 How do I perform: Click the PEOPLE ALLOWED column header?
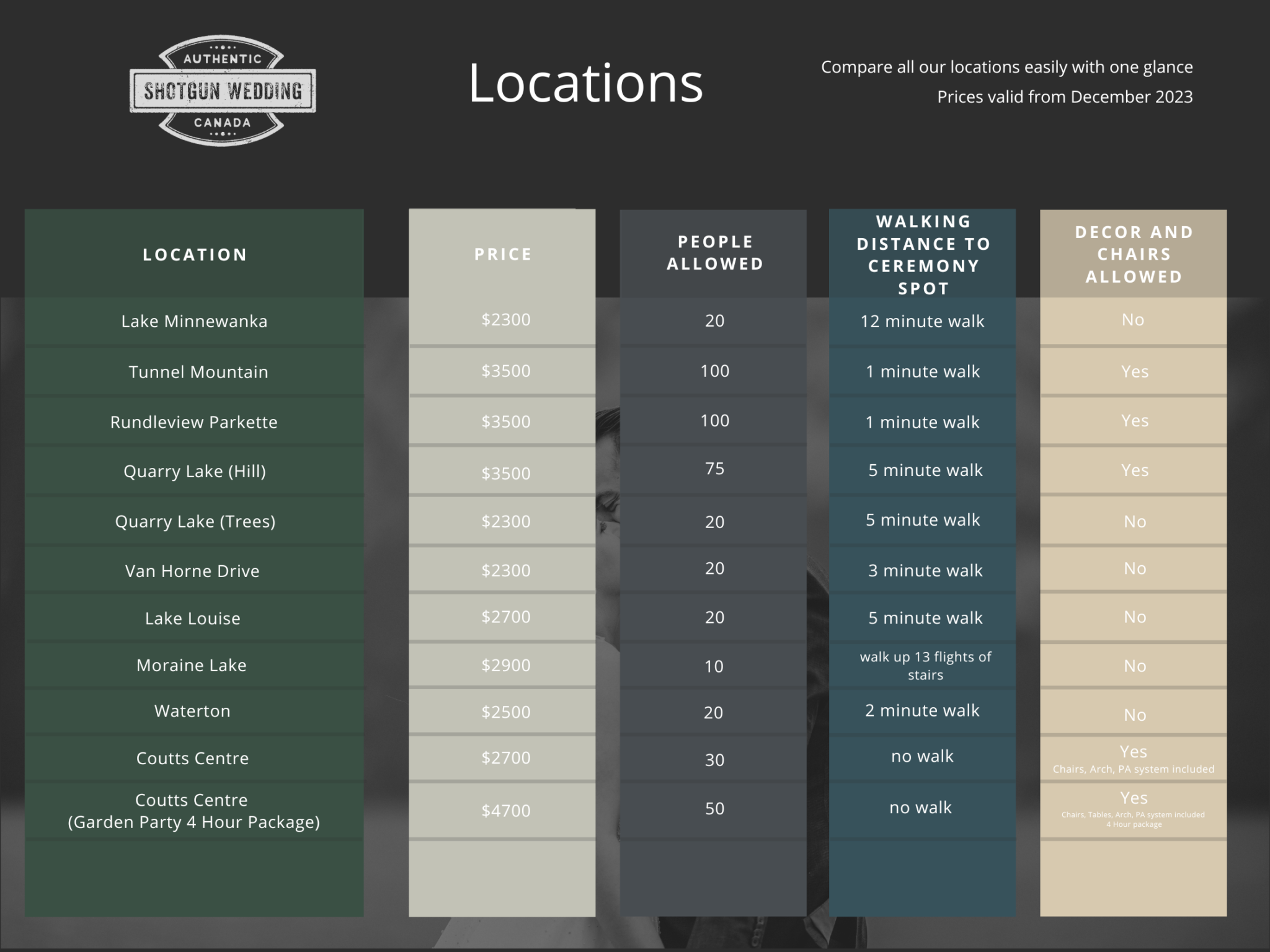715,253
